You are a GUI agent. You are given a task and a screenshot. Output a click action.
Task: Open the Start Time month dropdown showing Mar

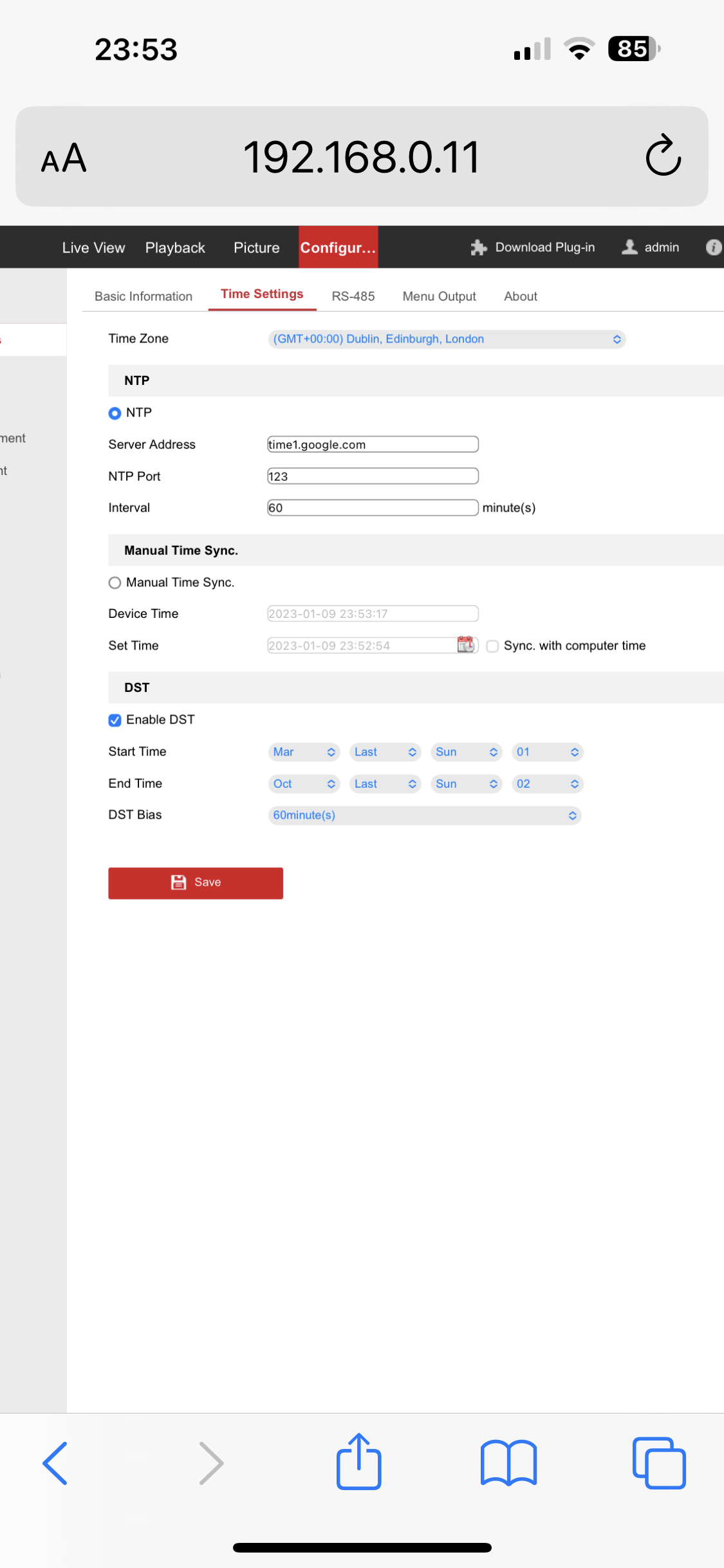tap(303, 752)
